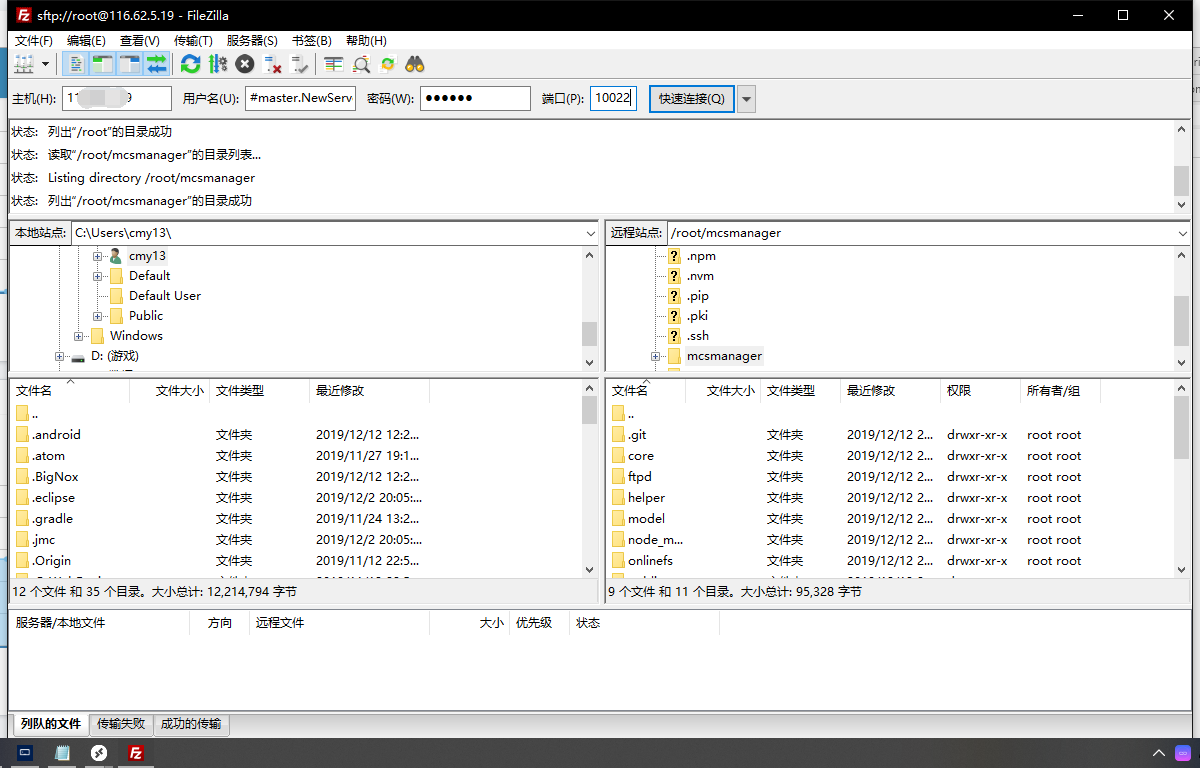Click the process queue toggle icon
1200x768 pixels.
click(217, 64)
